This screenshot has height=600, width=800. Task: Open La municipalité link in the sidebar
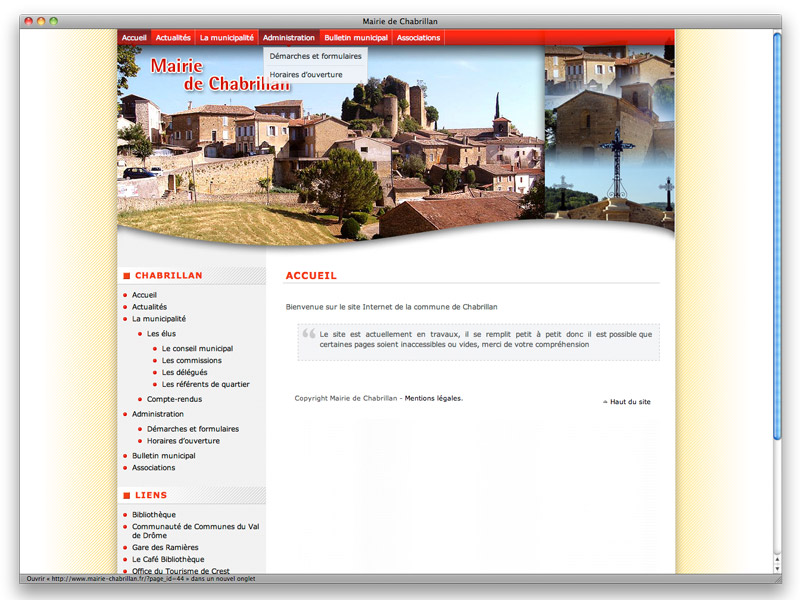159,319
